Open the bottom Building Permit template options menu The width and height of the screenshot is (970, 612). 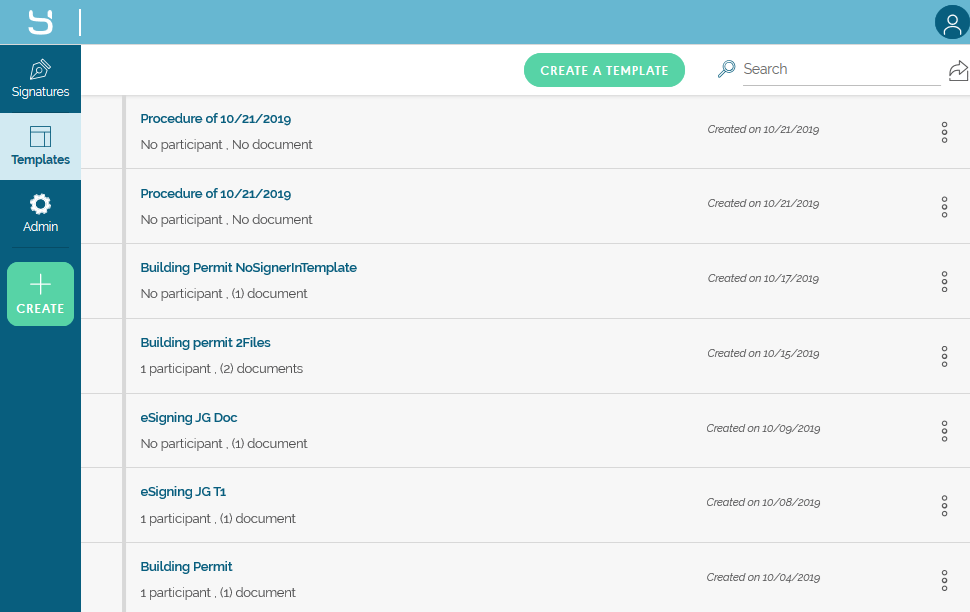pos(944,580)
